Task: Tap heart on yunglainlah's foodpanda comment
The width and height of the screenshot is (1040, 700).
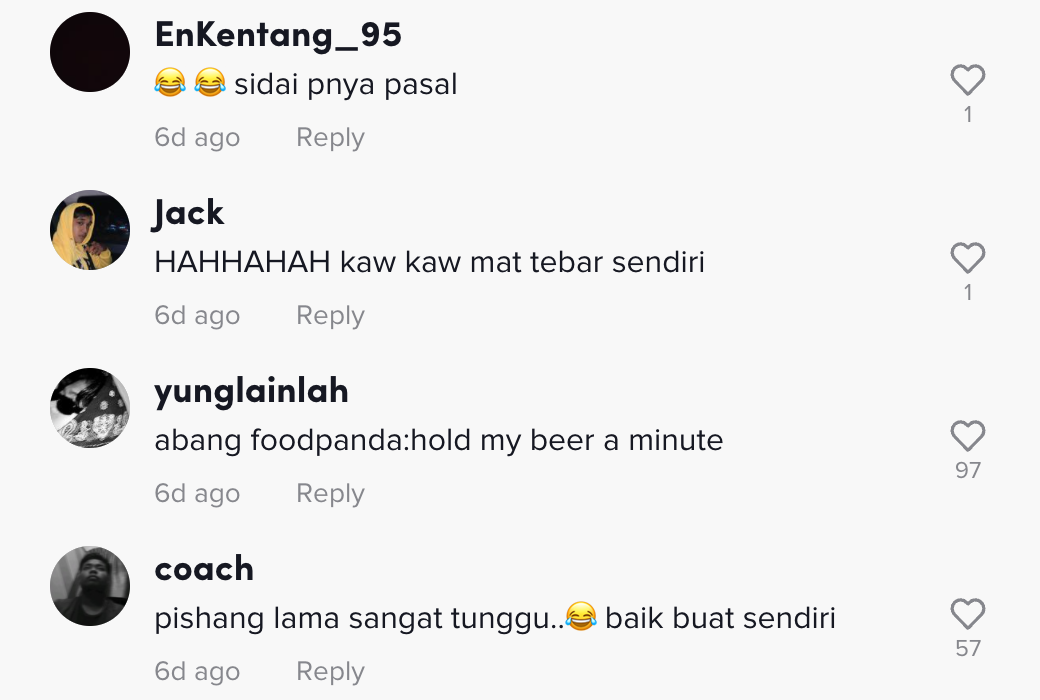Action: pyautogui.click(x=967, y=436)
